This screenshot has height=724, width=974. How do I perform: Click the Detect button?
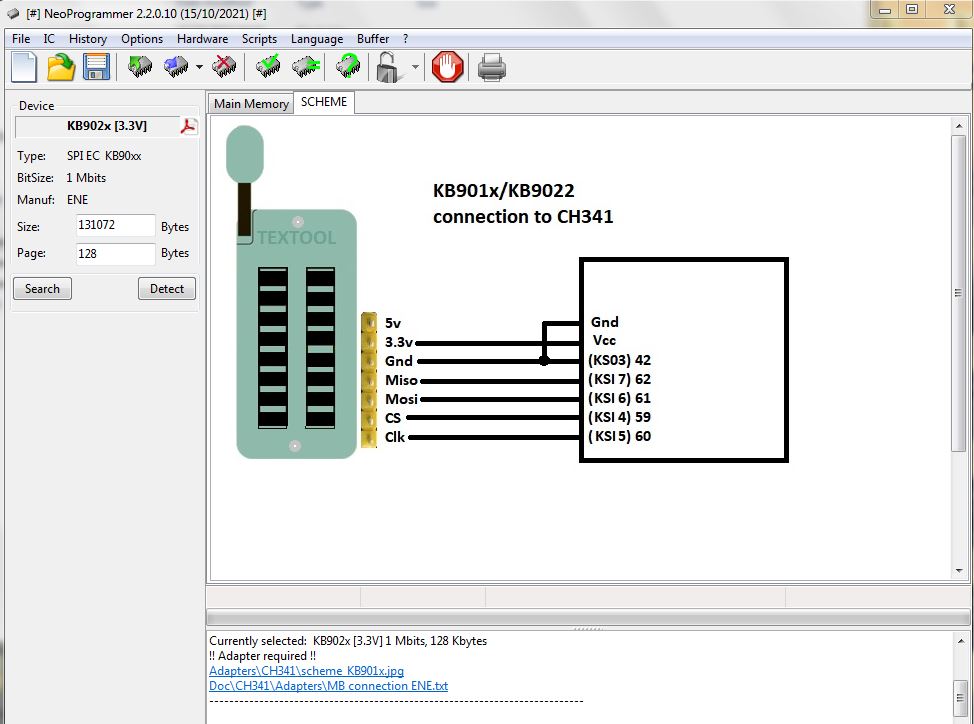click(167, 289)
